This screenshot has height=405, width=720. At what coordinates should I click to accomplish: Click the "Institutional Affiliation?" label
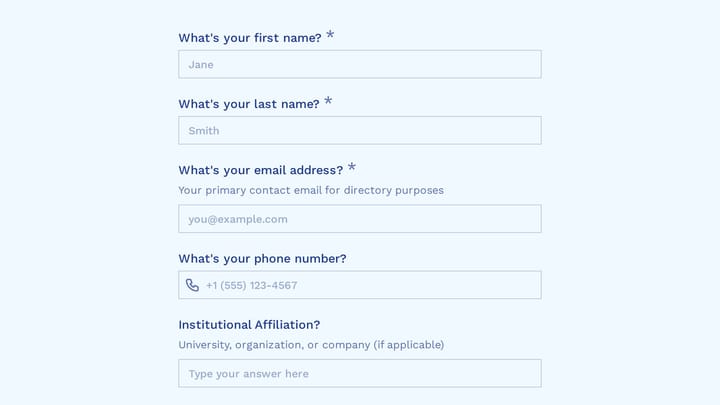(x=249, y=325)
